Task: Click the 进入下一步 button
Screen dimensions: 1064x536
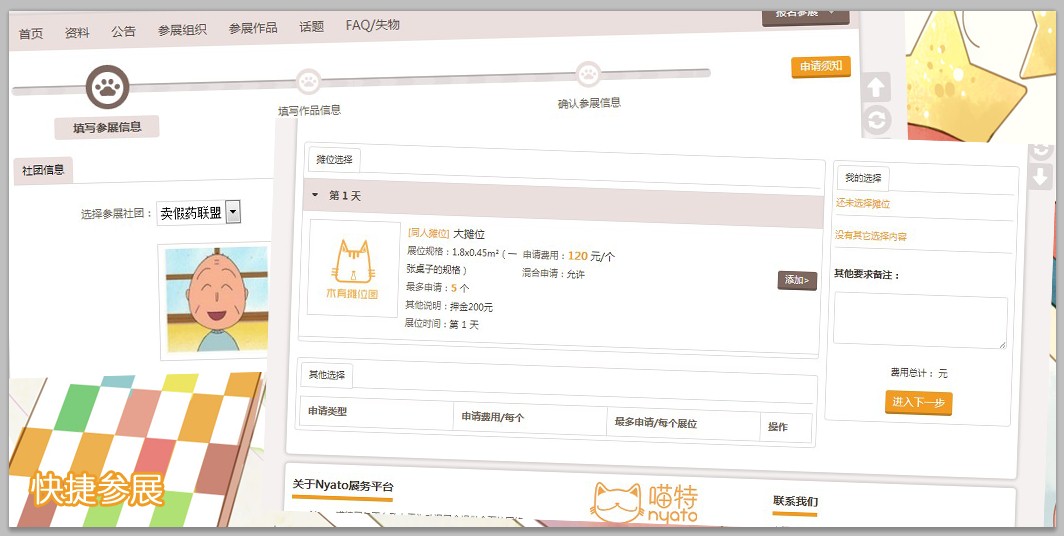Action: [x=919, y=402]
